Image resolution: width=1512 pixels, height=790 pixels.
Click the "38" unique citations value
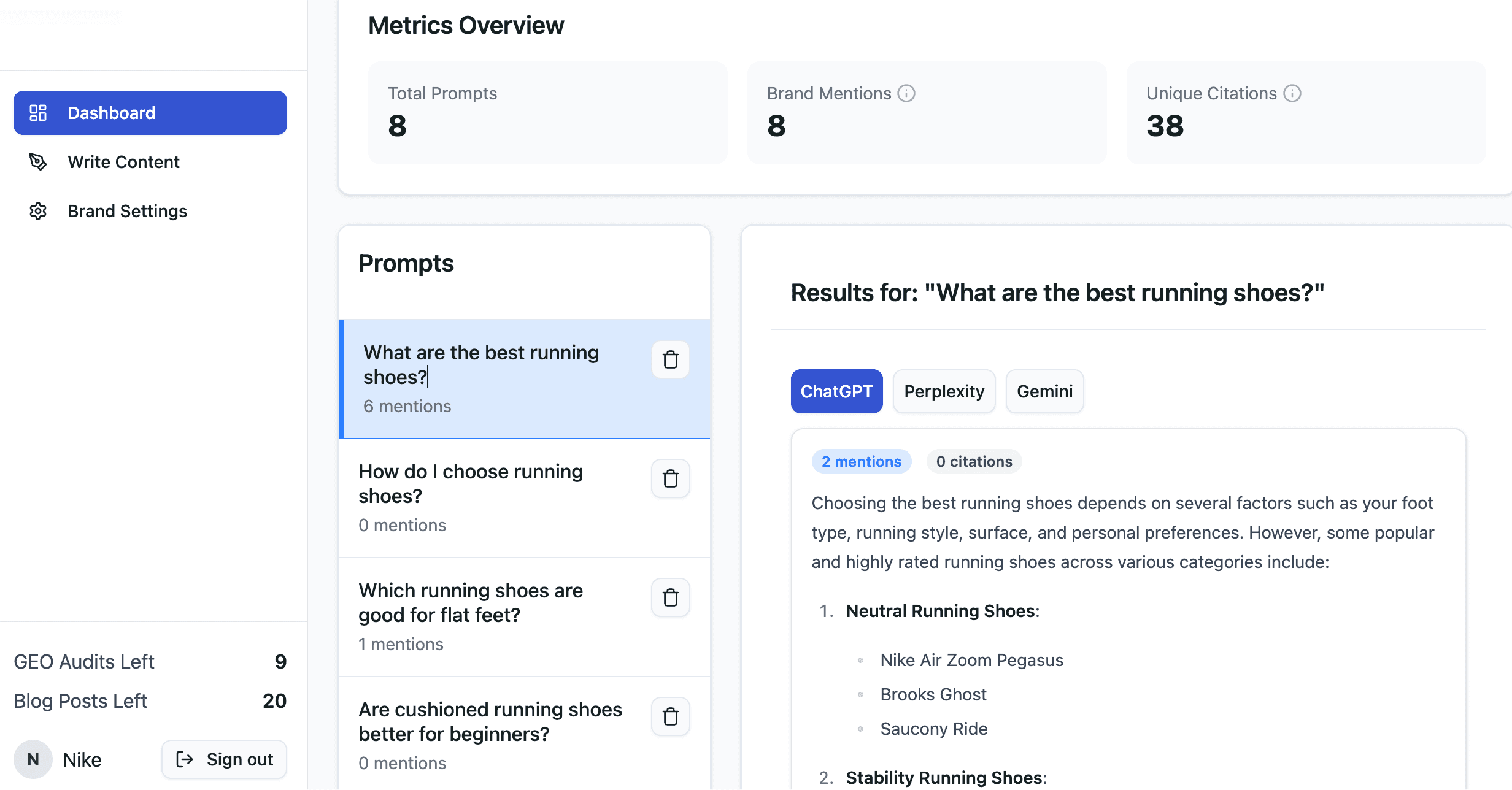(x=1165, y=126)
